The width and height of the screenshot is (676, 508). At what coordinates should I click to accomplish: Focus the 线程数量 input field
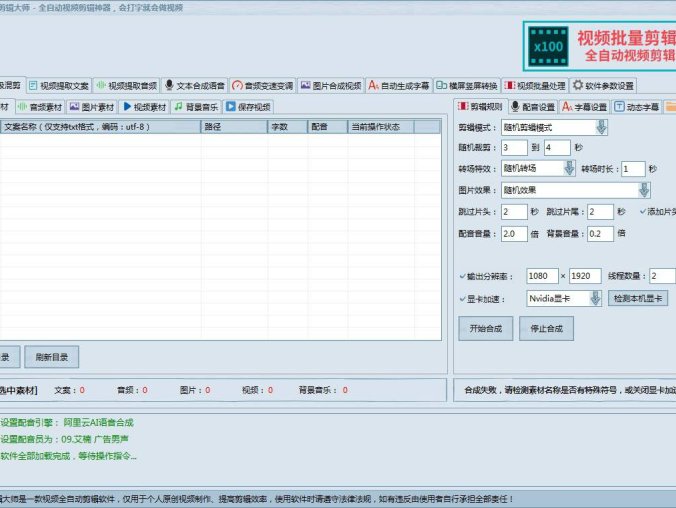662,276
